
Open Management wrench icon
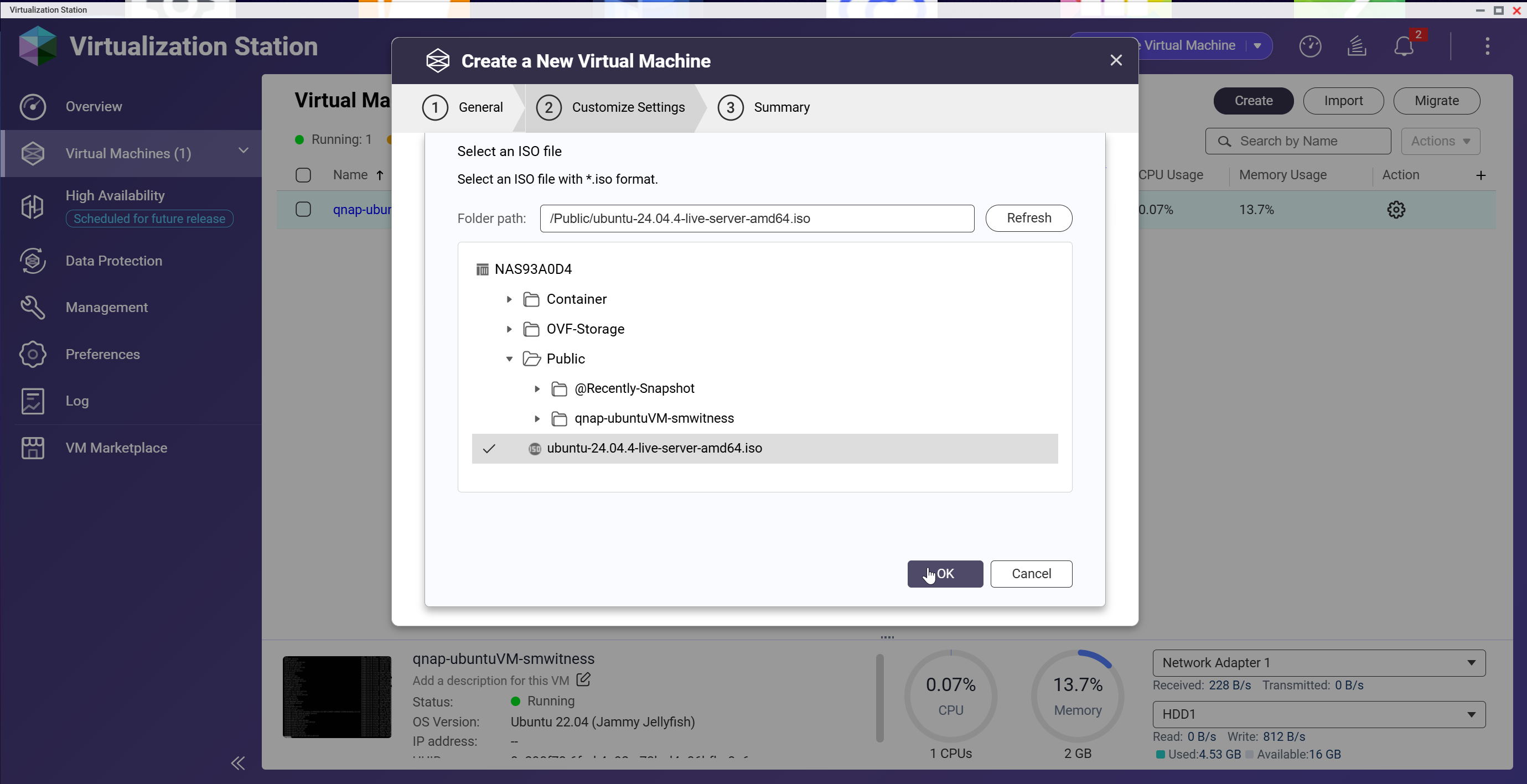(33, 307)
